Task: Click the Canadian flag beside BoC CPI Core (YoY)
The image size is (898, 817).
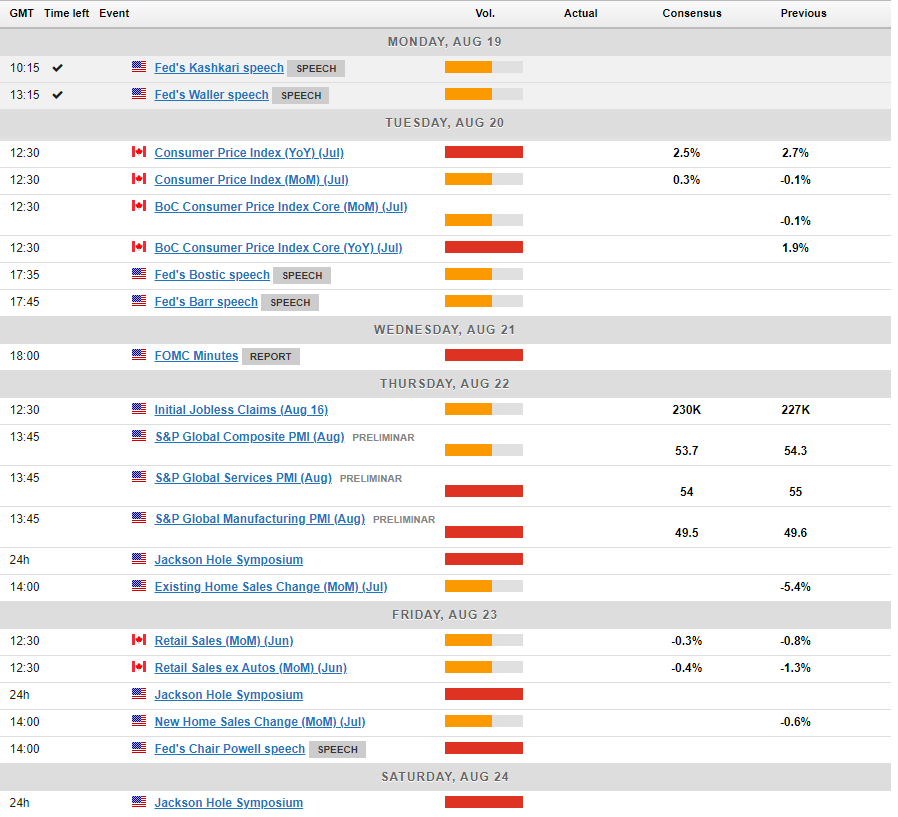Action: [139, 247]
